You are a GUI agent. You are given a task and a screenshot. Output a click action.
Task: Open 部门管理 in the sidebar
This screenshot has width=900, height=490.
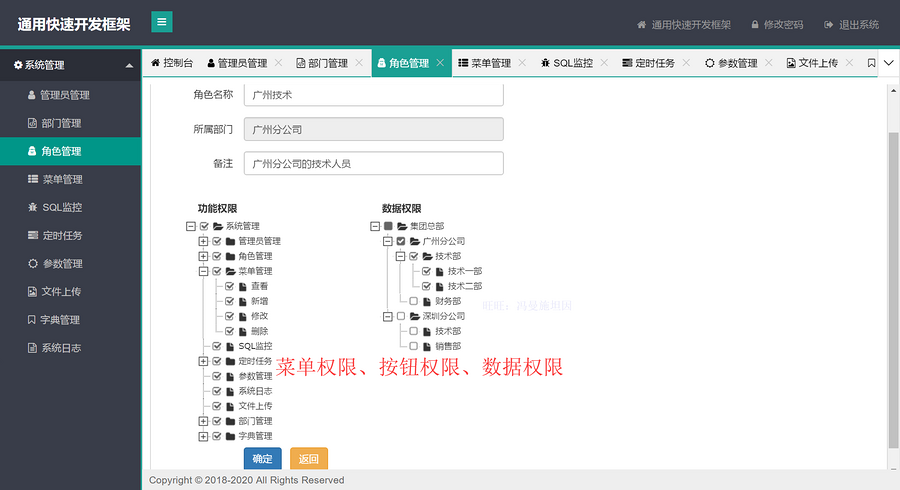(x=70, y=123)
